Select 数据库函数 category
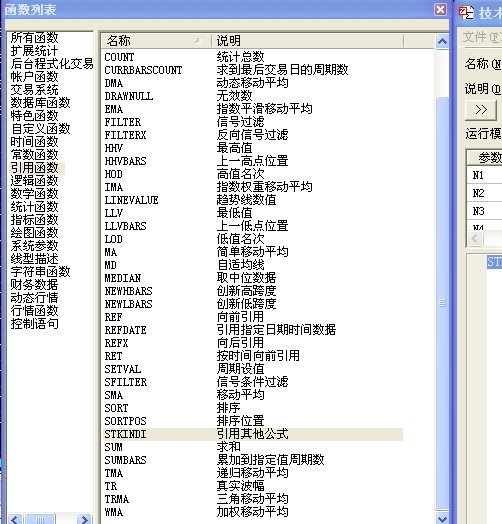502x524 pixels. (x=40, y=103)
